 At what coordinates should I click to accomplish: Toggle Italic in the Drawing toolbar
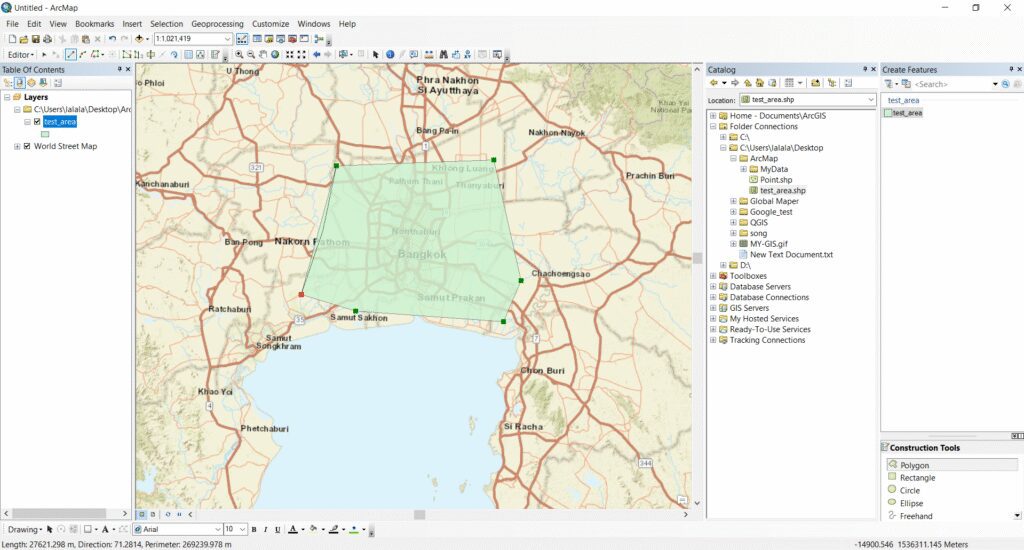click(x=266, y=530)
